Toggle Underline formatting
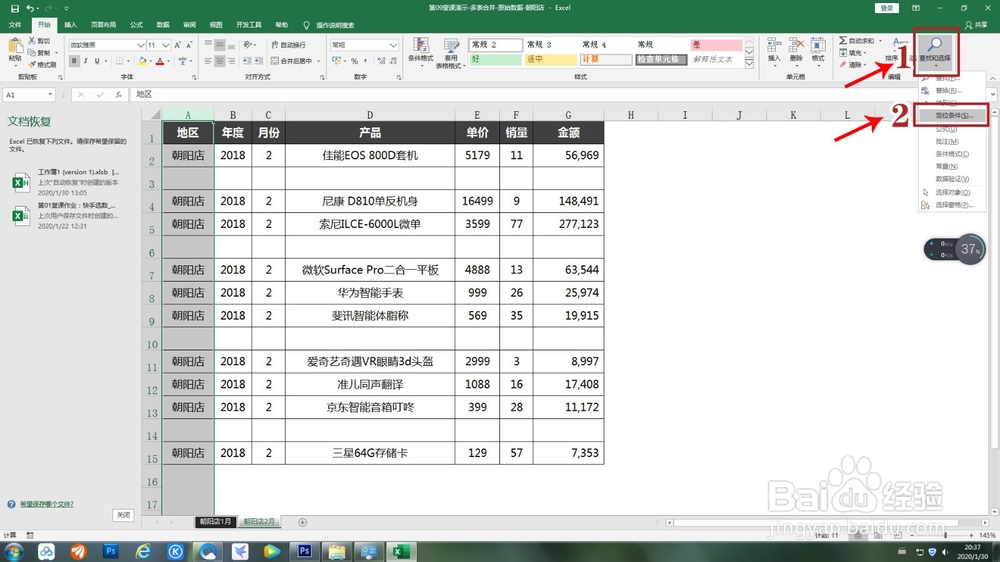Viewport: 1000px width, 562px height. [x=97, y=61]
